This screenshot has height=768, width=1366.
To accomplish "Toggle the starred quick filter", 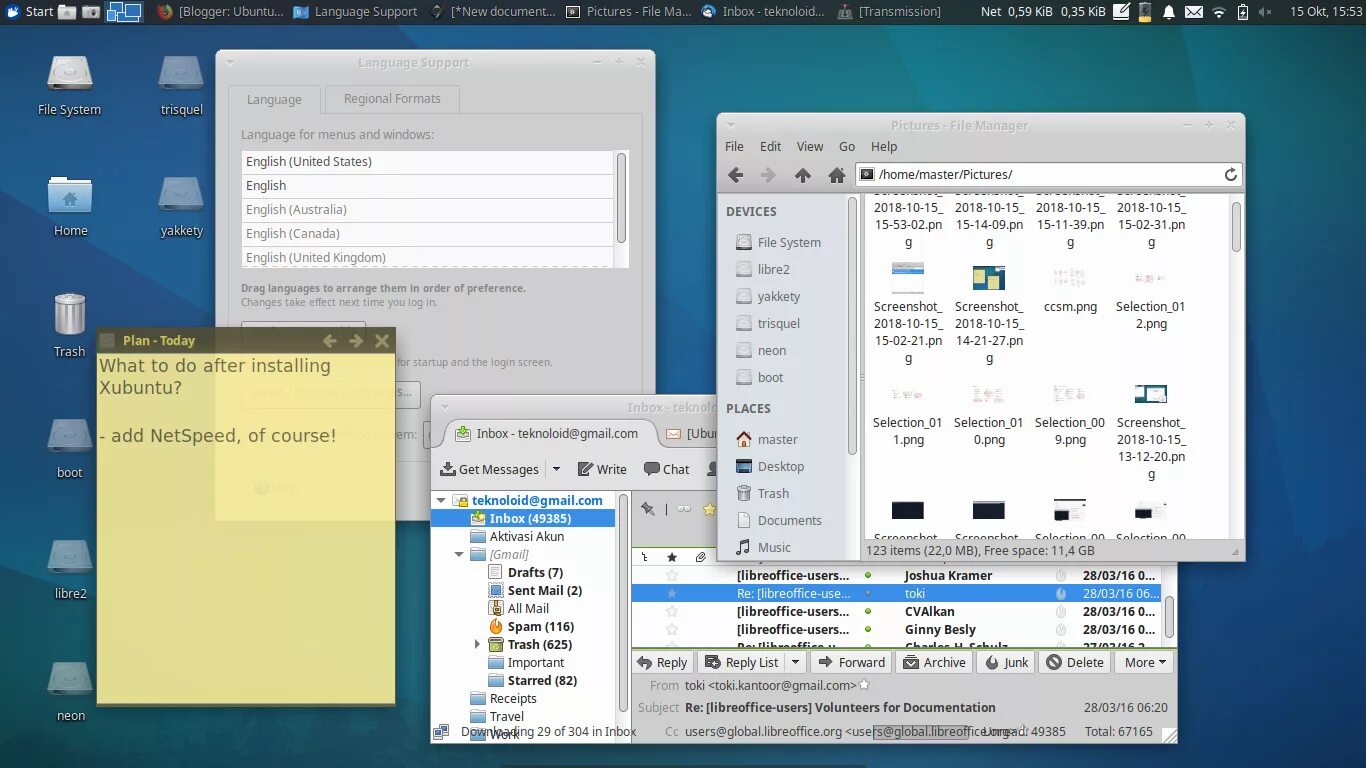I will coord(709,509).
